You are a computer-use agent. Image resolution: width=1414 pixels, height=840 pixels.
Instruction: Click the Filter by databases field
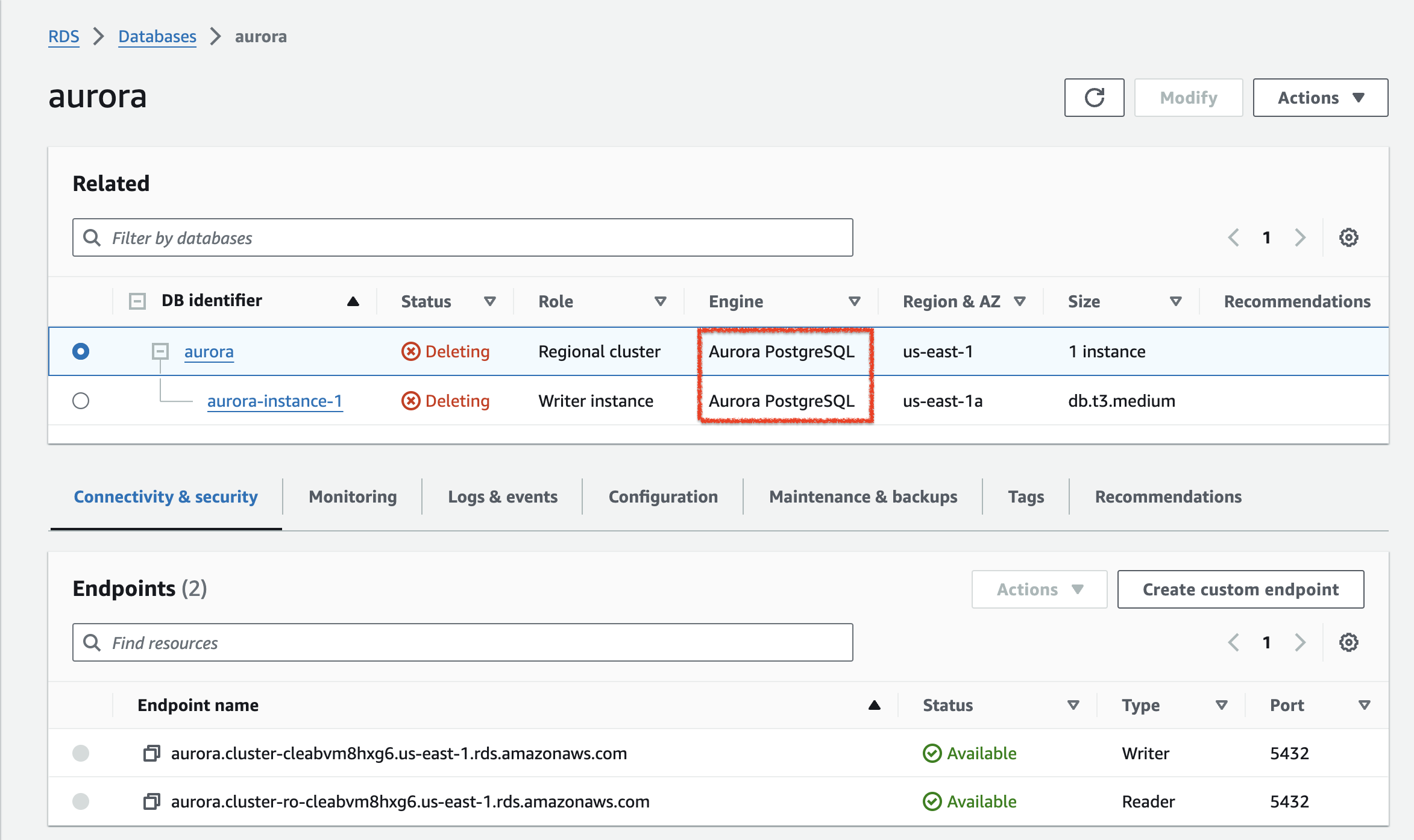coord(462,237)
